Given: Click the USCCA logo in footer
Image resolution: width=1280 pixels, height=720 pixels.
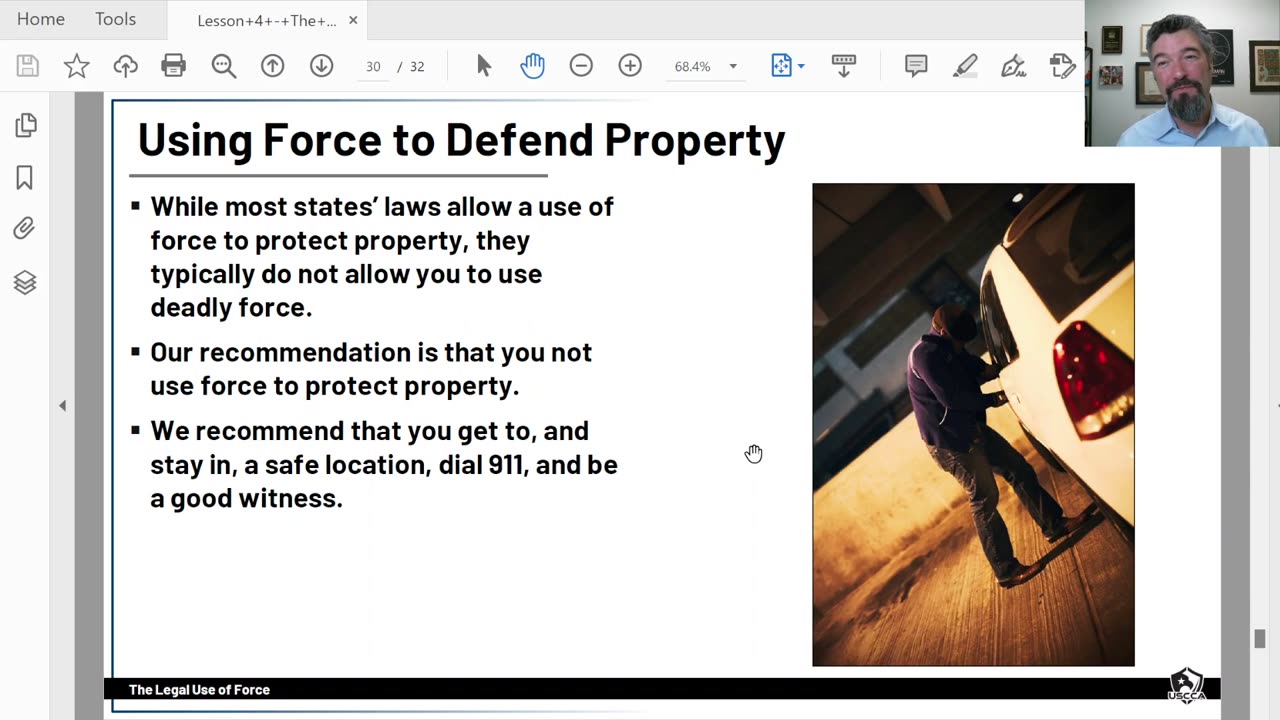Looking at the screenshot, I should coord(1186,686).
